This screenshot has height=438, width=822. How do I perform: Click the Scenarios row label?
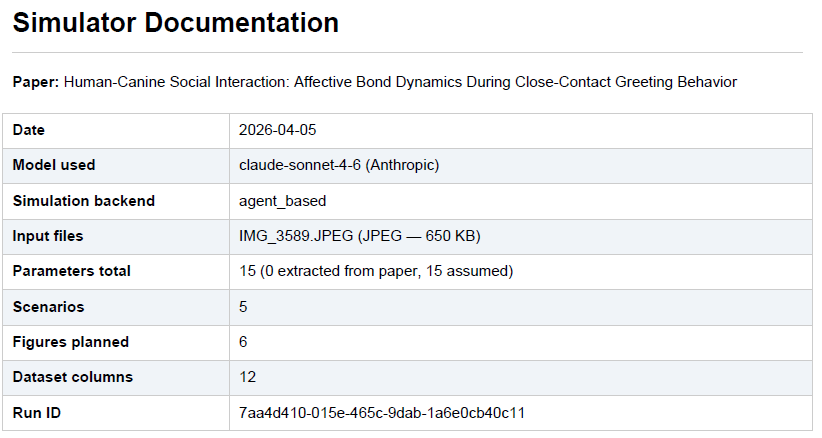coord(48,307)
